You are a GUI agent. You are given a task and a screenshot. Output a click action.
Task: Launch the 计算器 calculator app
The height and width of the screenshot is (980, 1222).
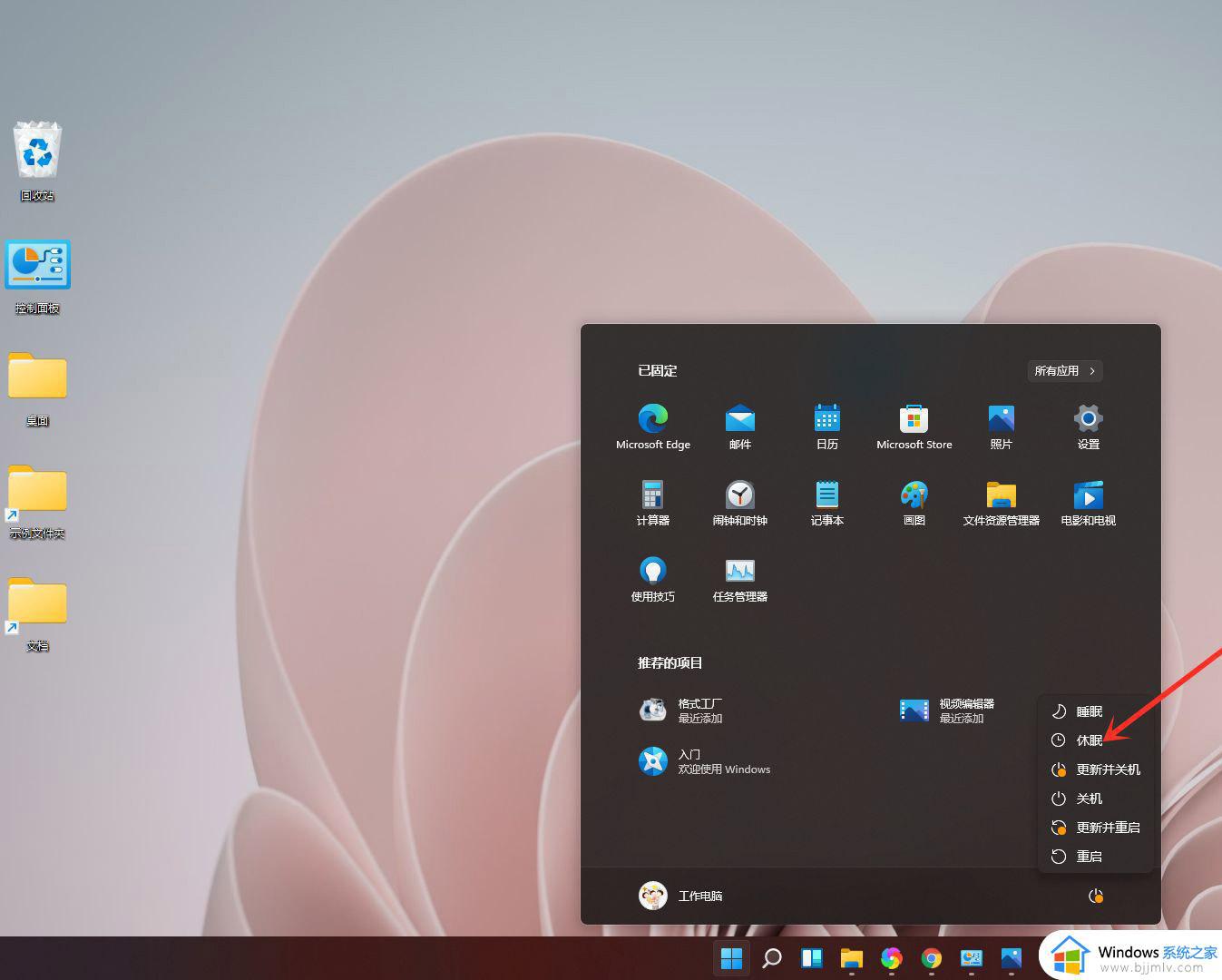click(653, 503)
